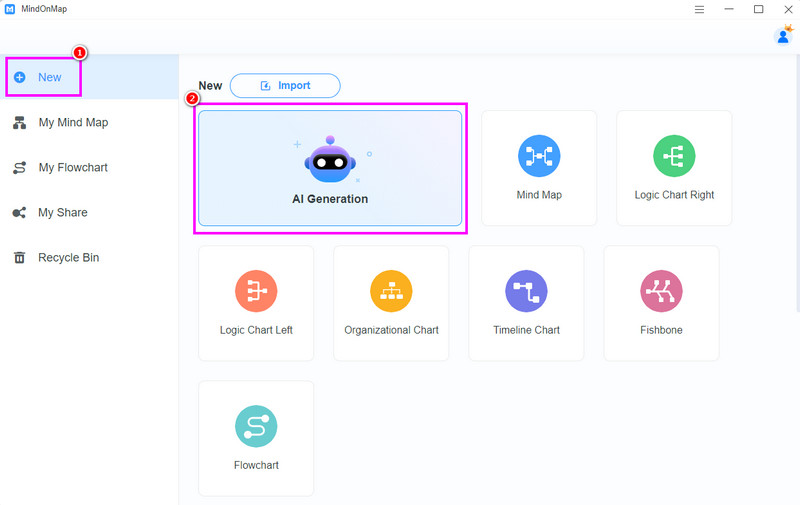Viewport: 800px width, 505px height.
Task: Choose the green Logic Chart Right icon
Action: click(674, 156)
